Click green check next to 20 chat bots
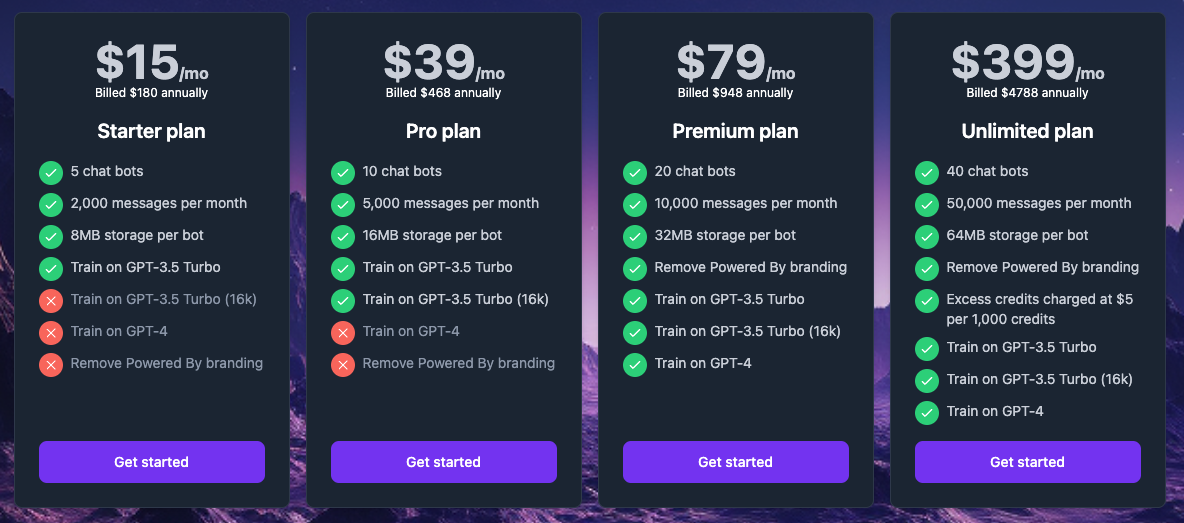Screen dimensions: 1184x523 635,172
